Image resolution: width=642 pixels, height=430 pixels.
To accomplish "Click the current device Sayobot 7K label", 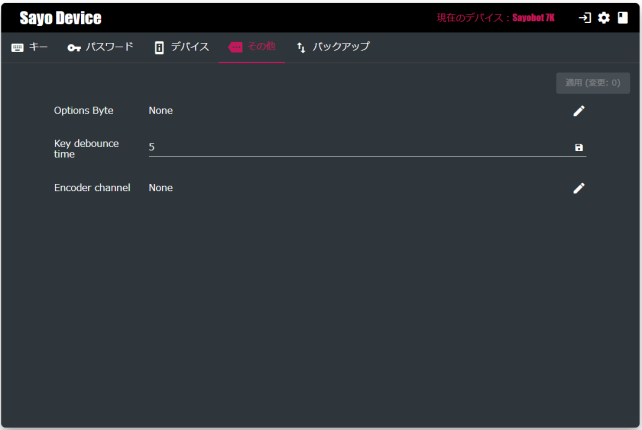I will click(x=495, y=18).
